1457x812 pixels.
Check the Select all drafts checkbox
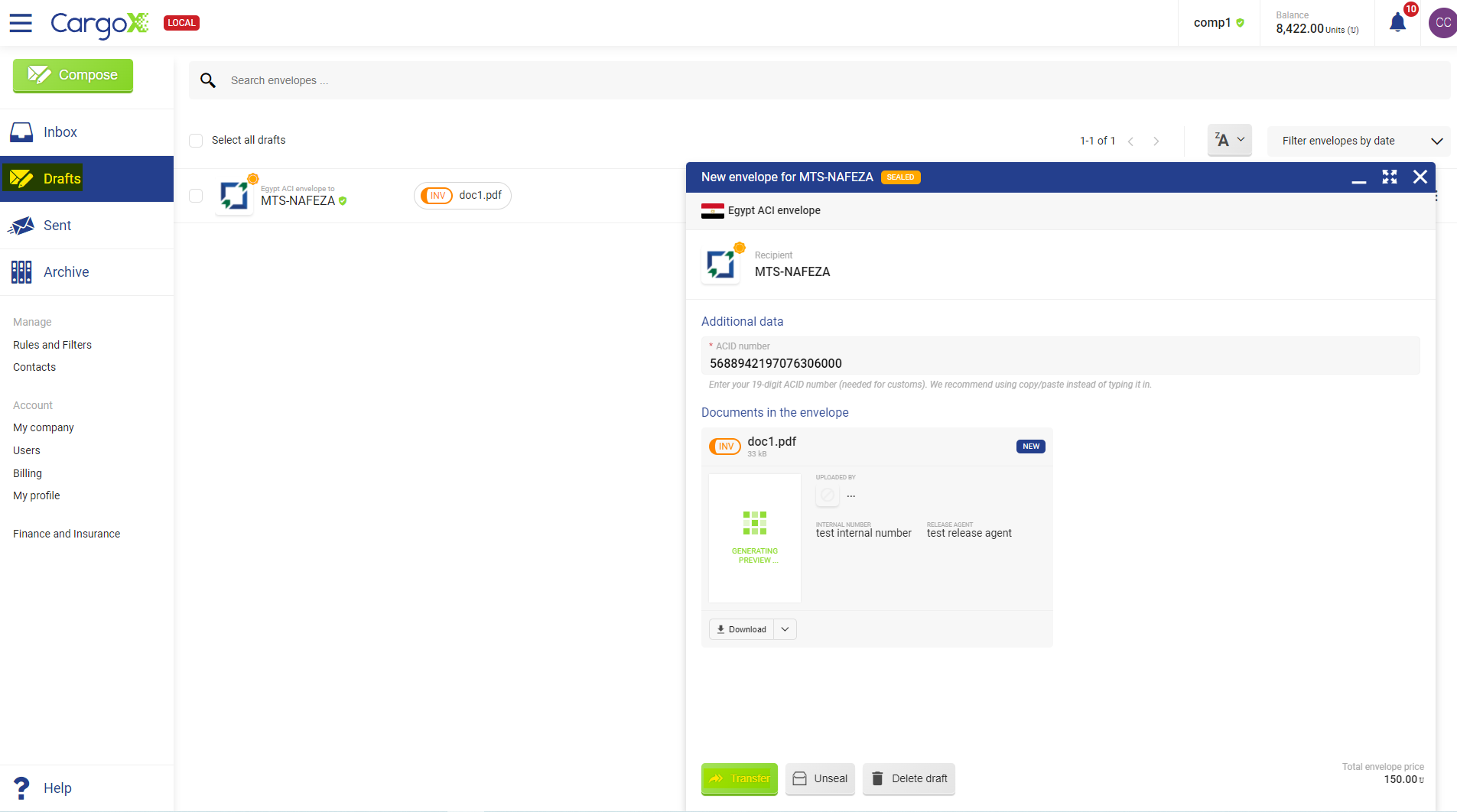click(x=196, y=141)
